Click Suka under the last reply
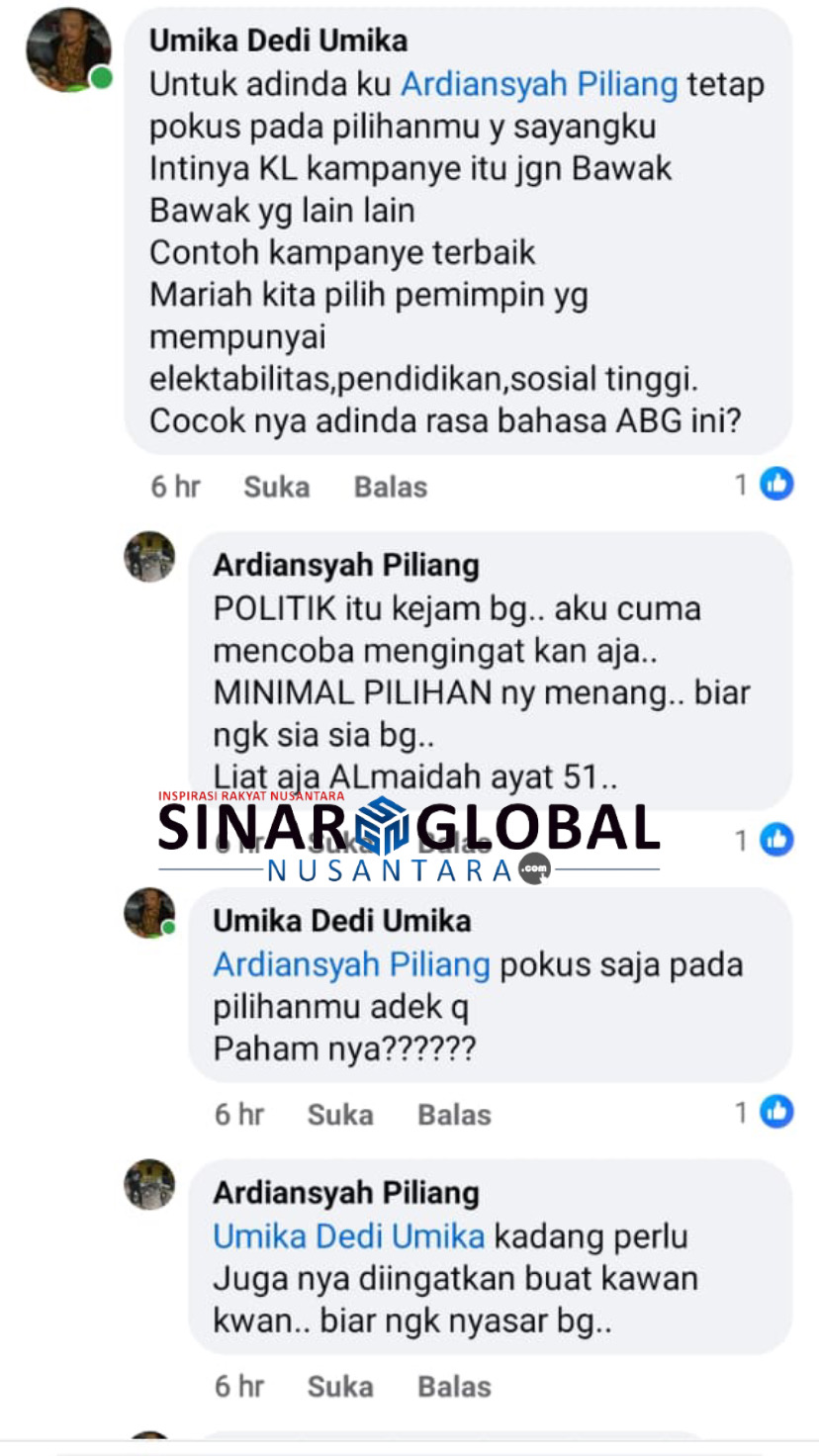The image size is (819, 1456). pos(340,1387)
